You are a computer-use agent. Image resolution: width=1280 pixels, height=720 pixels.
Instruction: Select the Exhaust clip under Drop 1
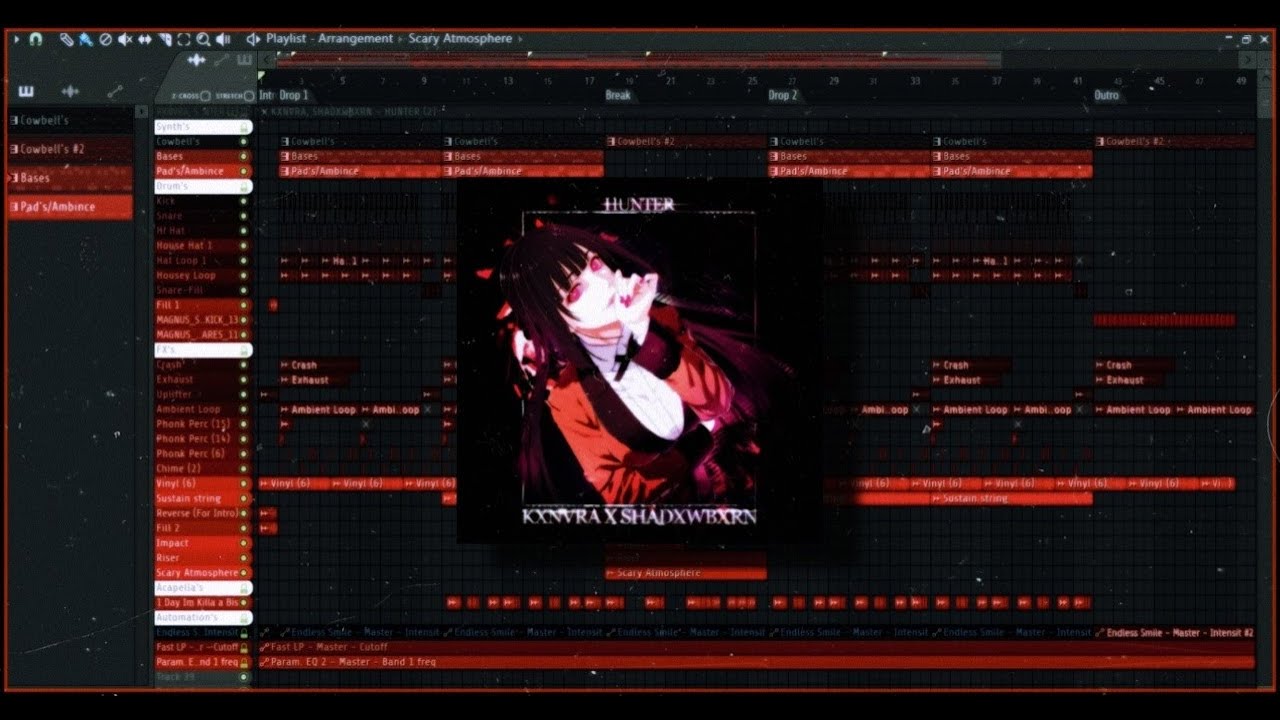[318, 380]
